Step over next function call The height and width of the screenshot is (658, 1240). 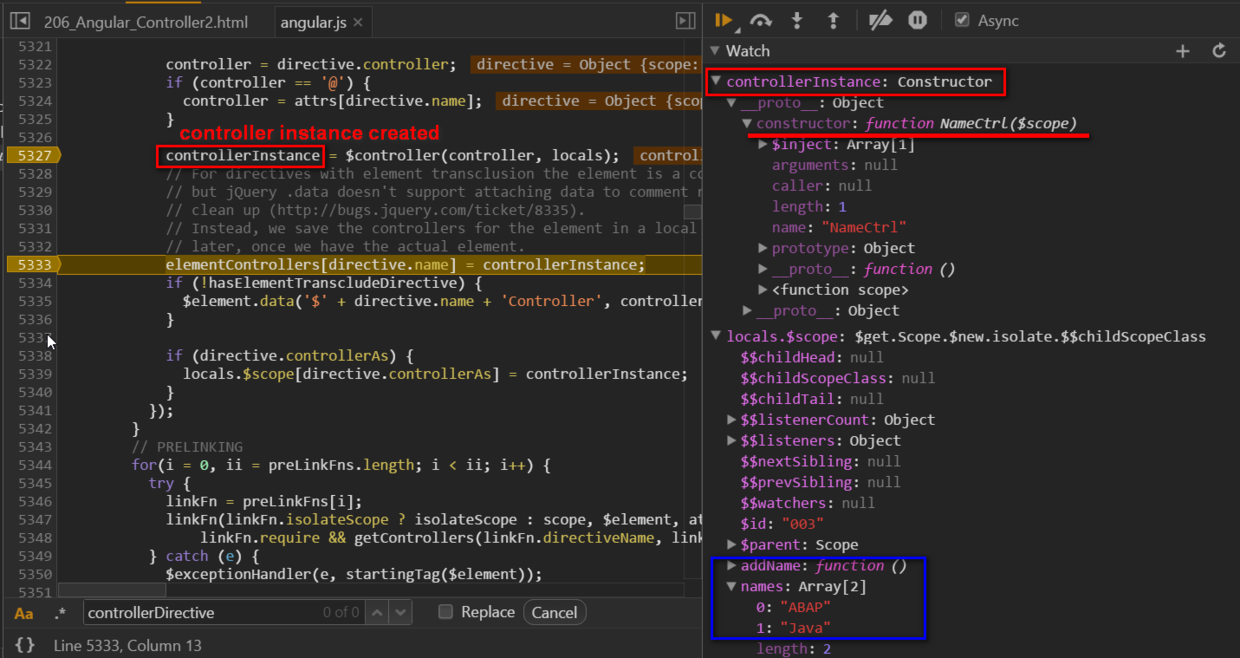tap(761, 20)
